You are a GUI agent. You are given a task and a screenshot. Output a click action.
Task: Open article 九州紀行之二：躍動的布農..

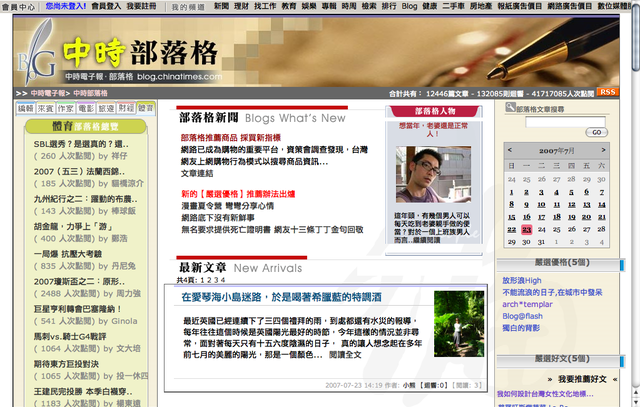click(85, 199)
